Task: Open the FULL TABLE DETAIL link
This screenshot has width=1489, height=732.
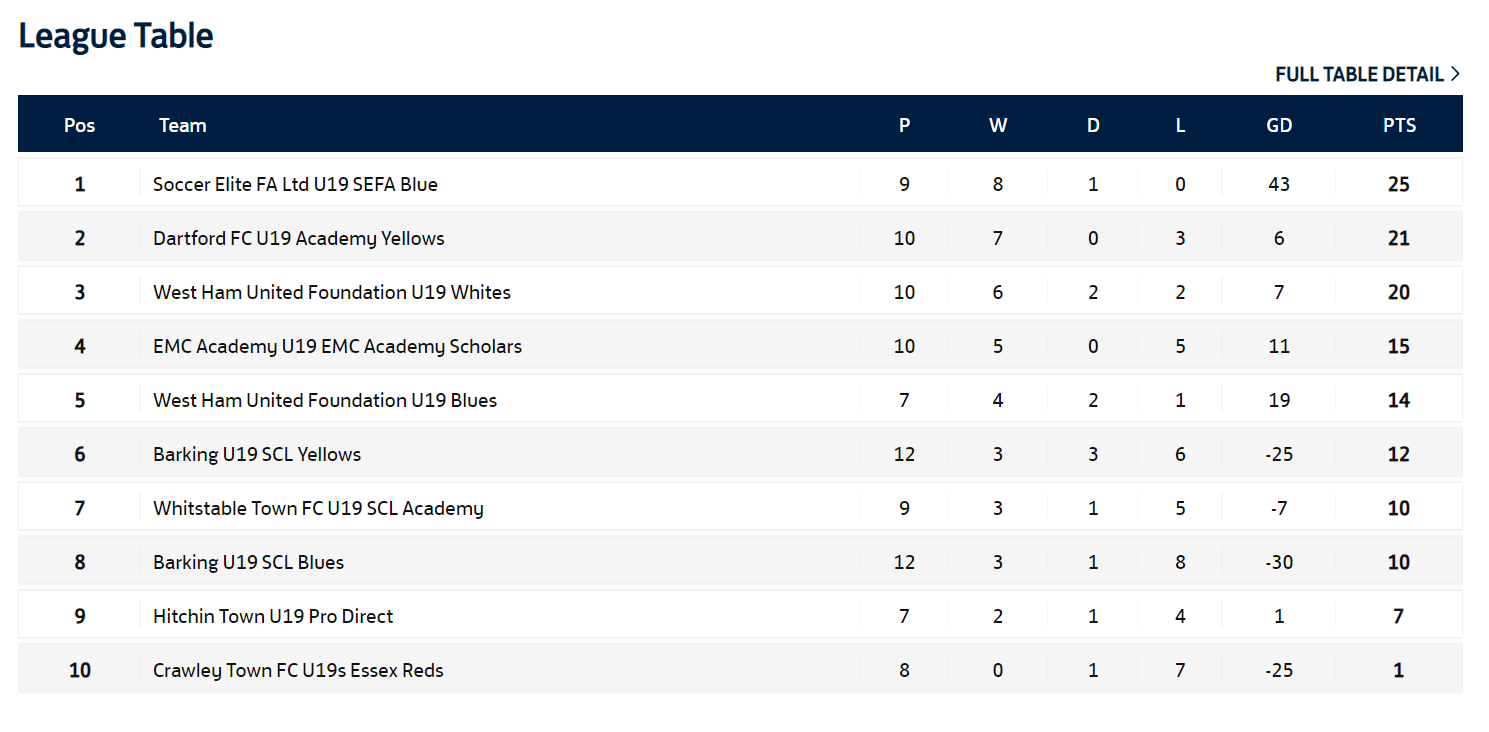Action: tap(1359, 74)
